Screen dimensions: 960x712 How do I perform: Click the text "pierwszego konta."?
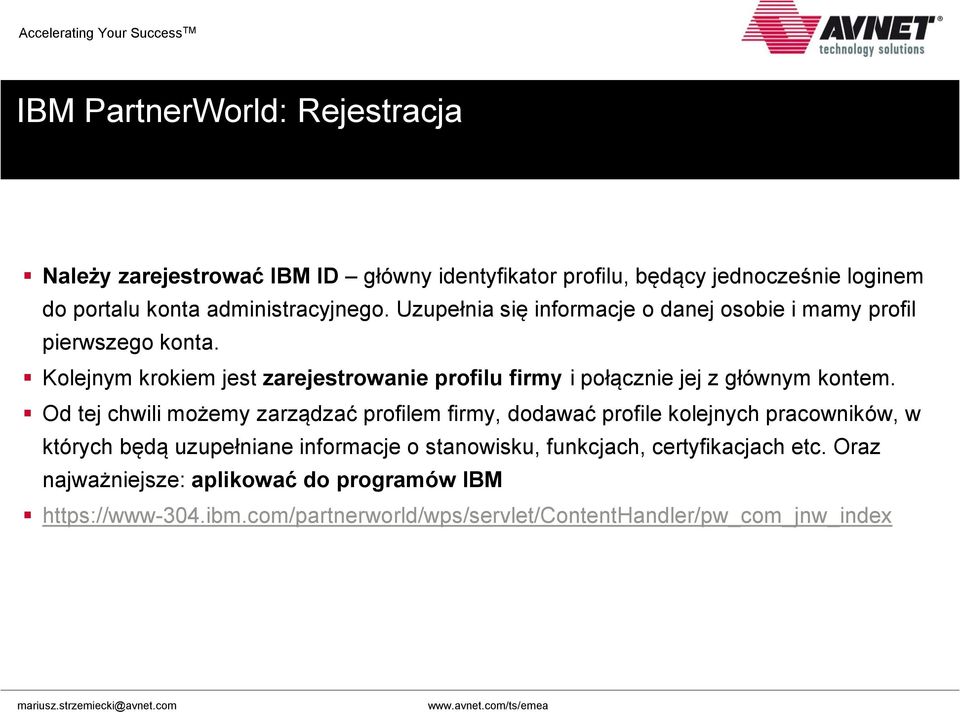[130, 342]
